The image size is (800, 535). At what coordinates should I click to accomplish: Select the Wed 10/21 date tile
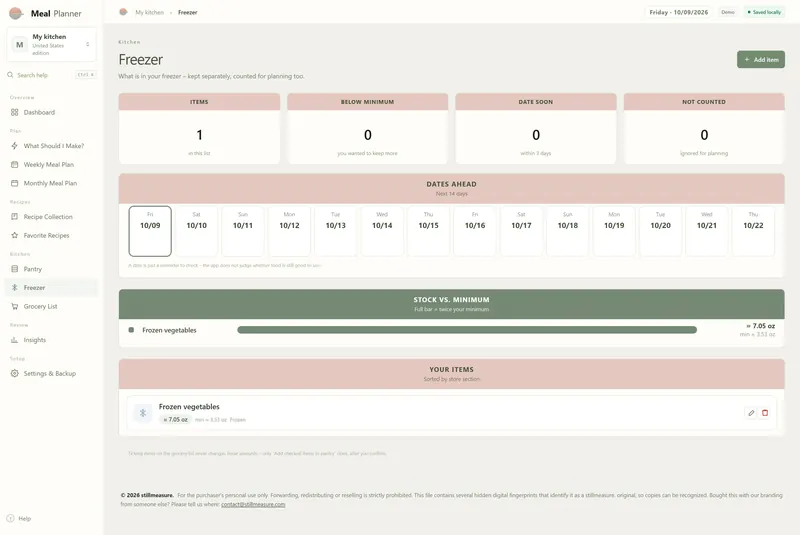click(x=707, y=231)
